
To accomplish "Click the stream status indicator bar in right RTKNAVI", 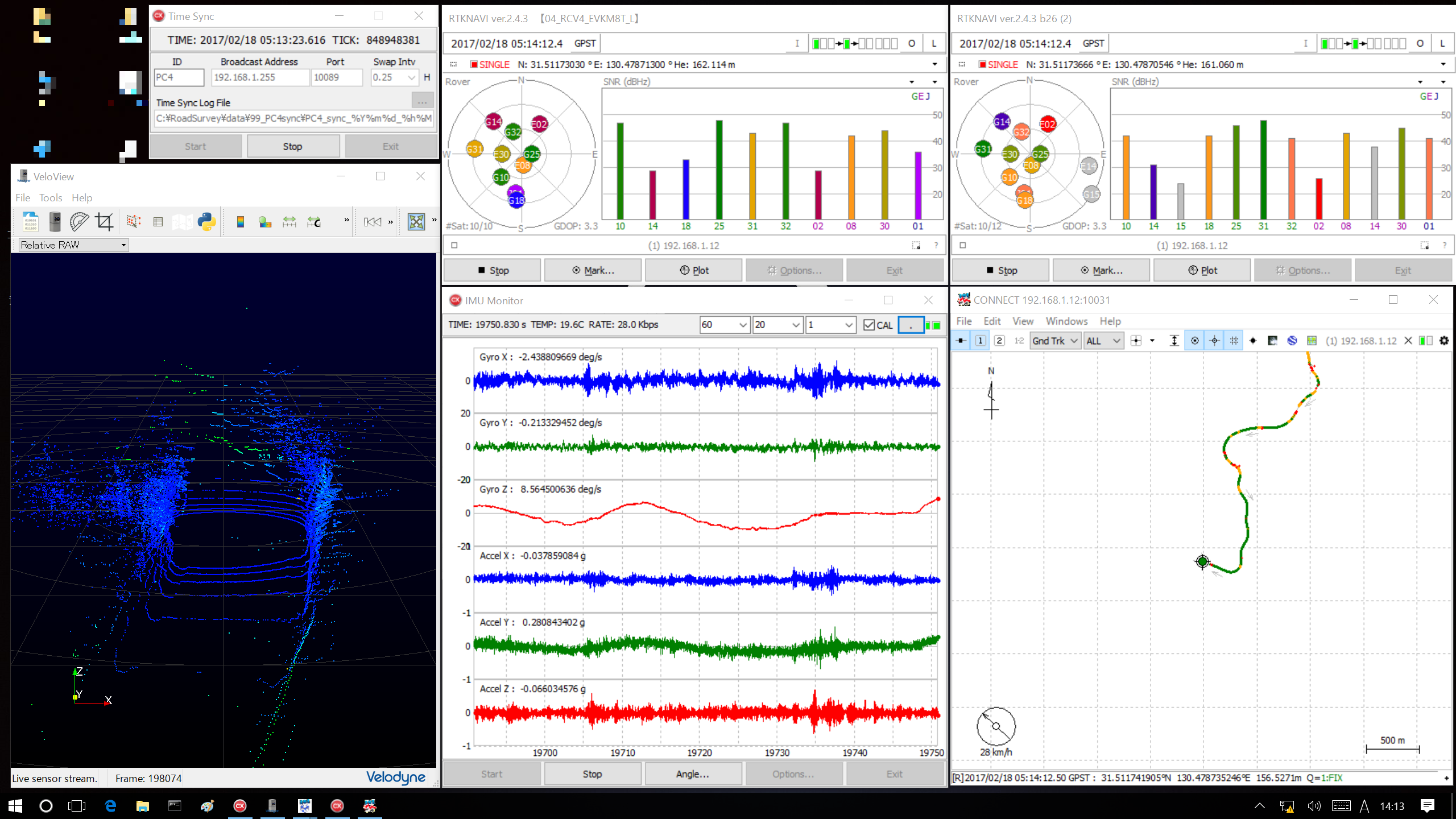I will (1363, 44).
